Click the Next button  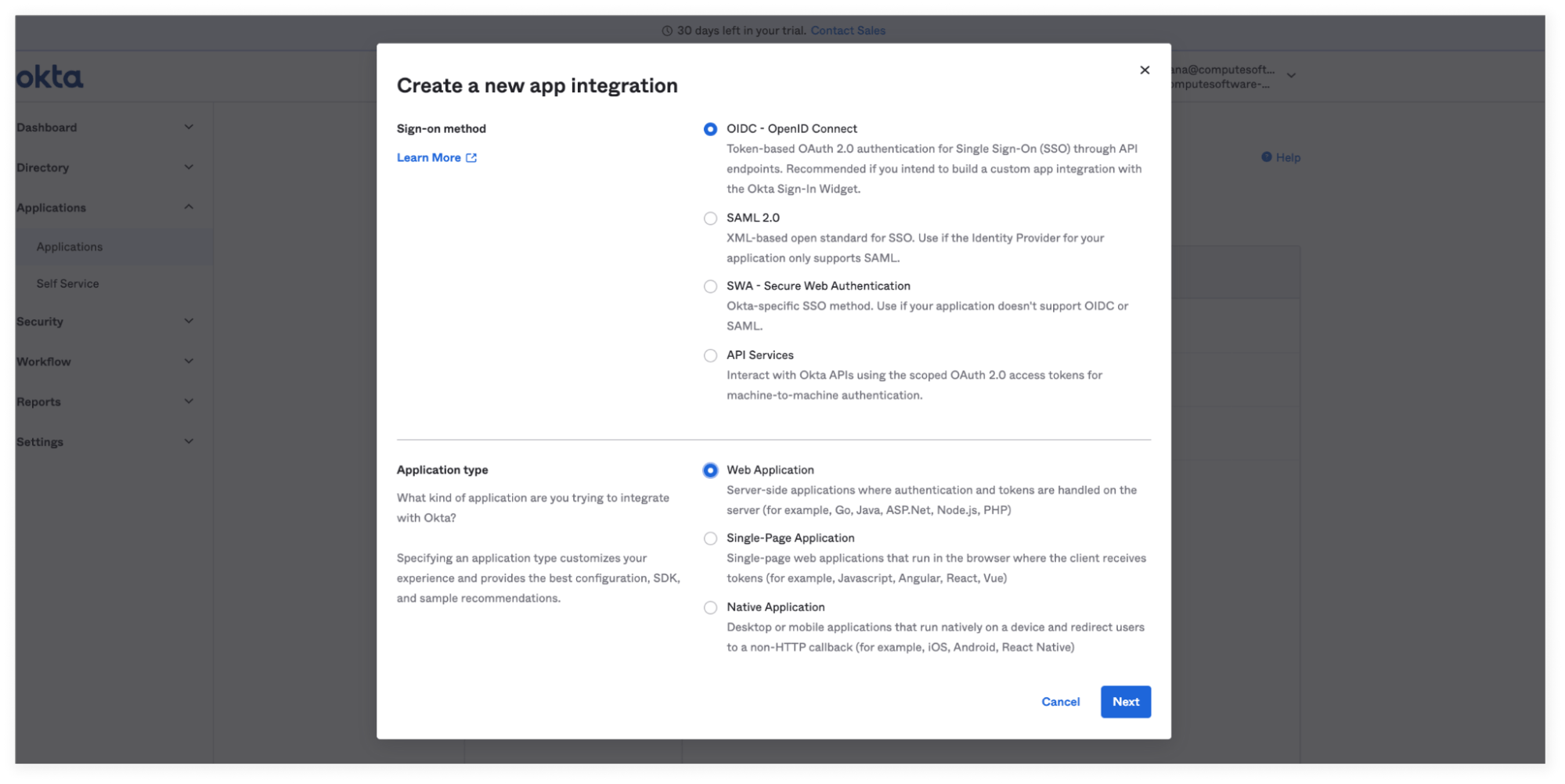tap(1125, 702)
